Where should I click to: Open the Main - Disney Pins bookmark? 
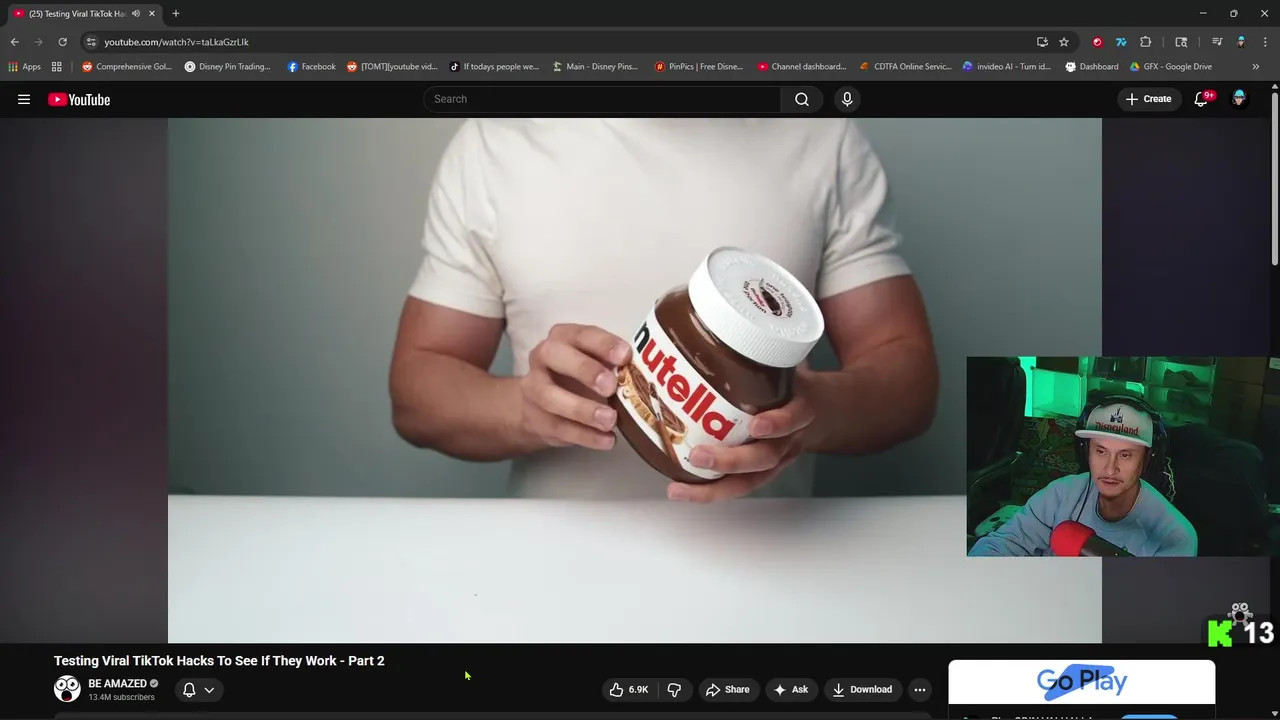point(596,67)
